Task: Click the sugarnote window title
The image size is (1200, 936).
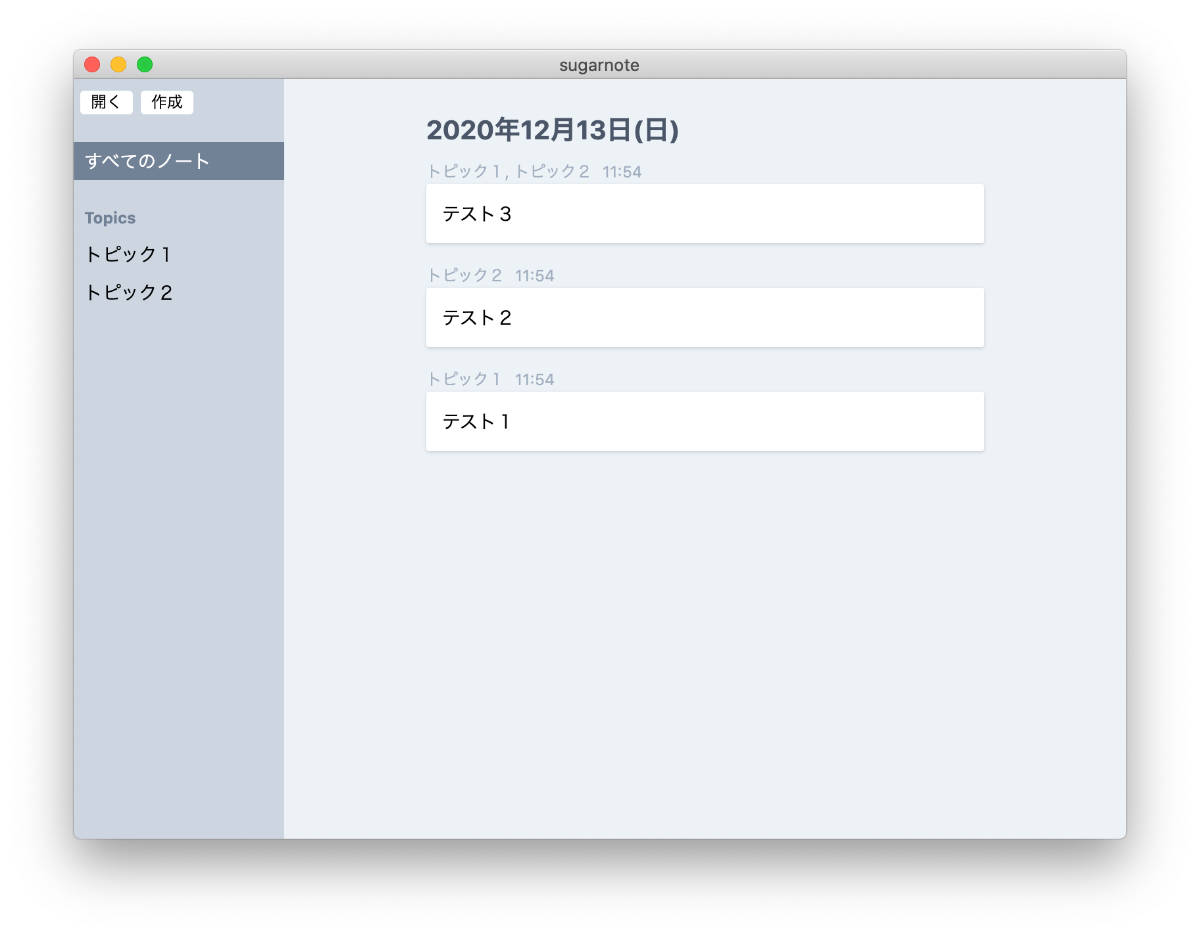Action: point(600,65)
